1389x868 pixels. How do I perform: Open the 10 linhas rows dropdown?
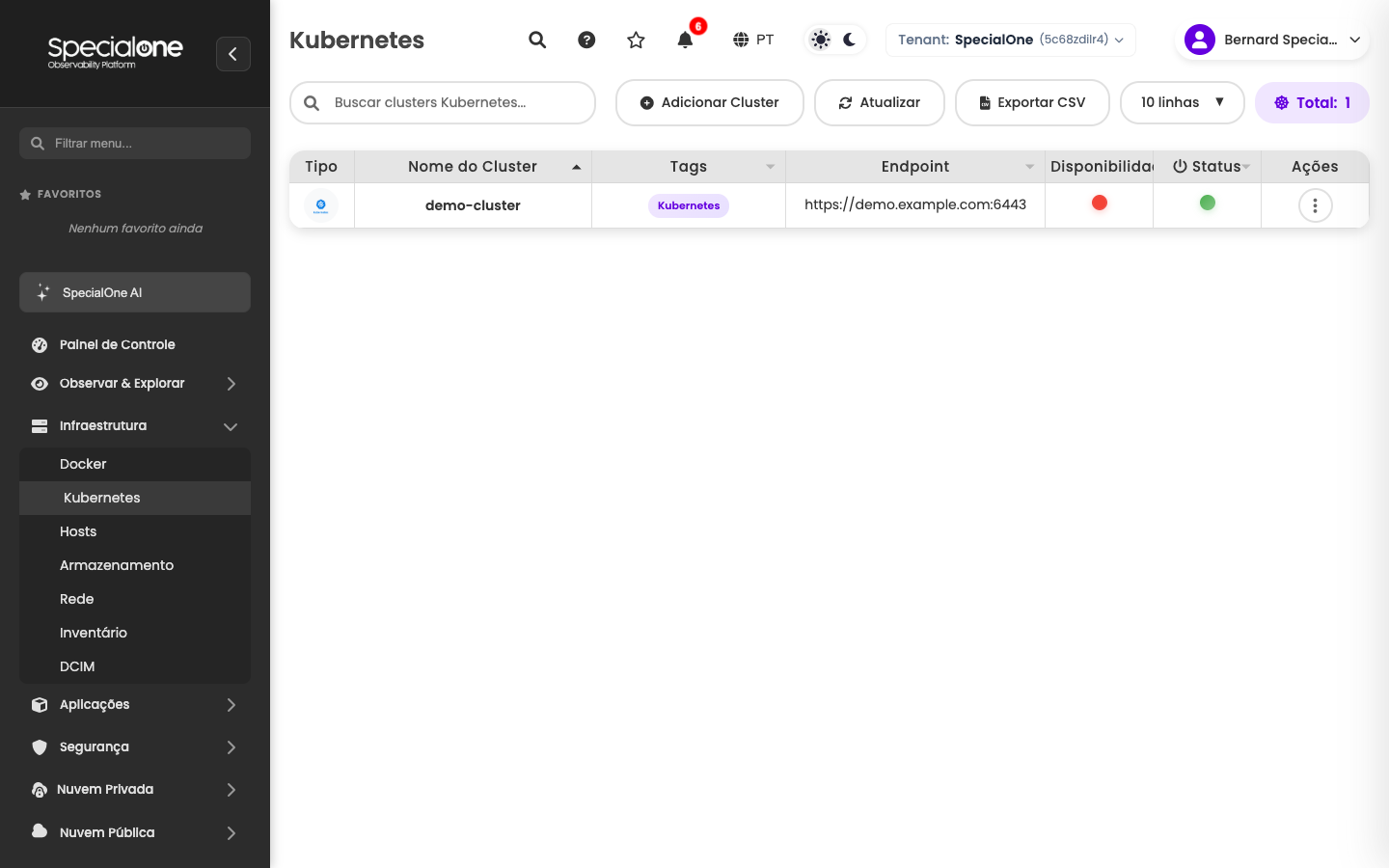point(1183,102)
